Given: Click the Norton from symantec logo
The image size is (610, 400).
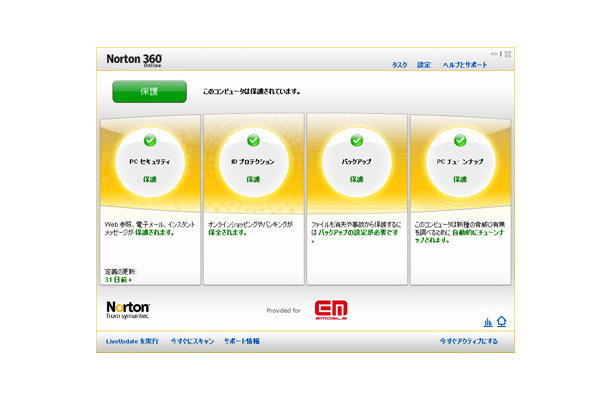Looking at the screenshot, I should point(128,310).
